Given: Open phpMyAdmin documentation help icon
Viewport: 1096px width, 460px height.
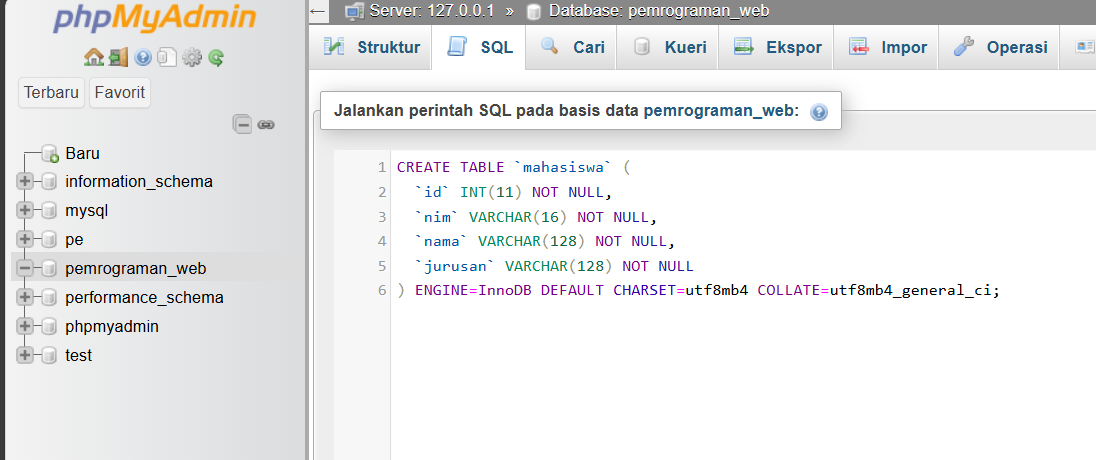Looking at the screenshot, I should click(143, 57).
